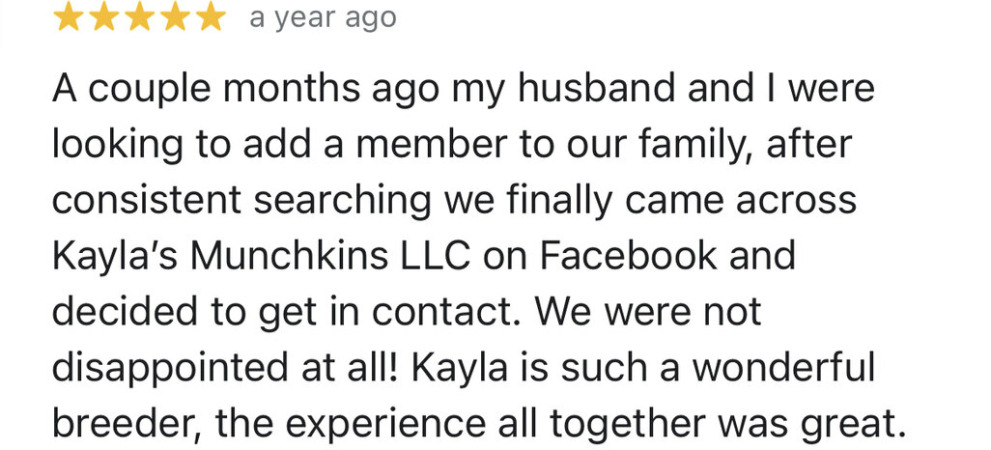Viewport: 991px width, 450px height.
Task: Click the 'a year ago' timestamp
Action: [323, 18]
